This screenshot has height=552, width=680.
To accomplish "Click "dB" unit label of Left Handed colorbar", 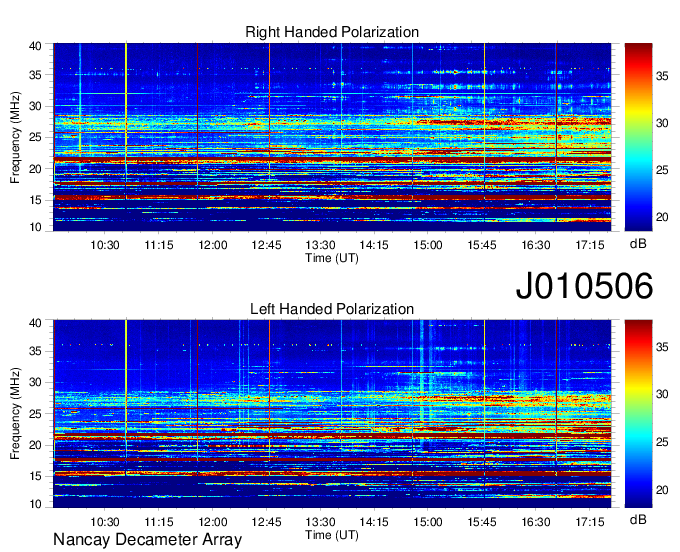I will [638, 519].
